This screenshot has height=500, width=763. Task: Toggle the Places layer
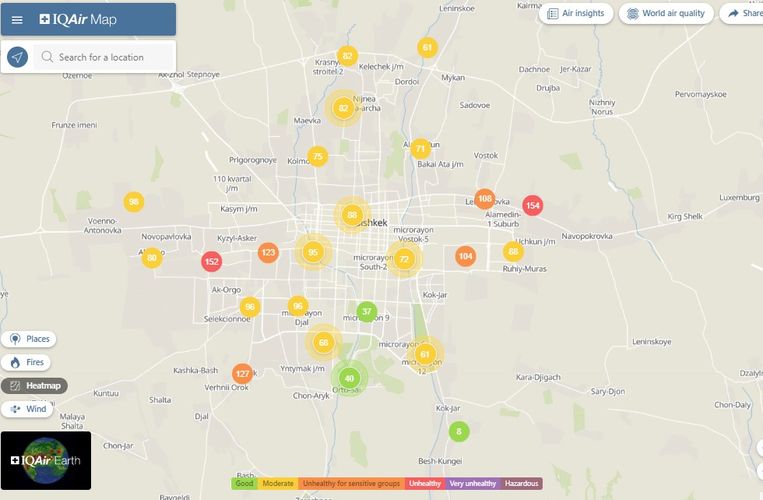coord(28,339)
